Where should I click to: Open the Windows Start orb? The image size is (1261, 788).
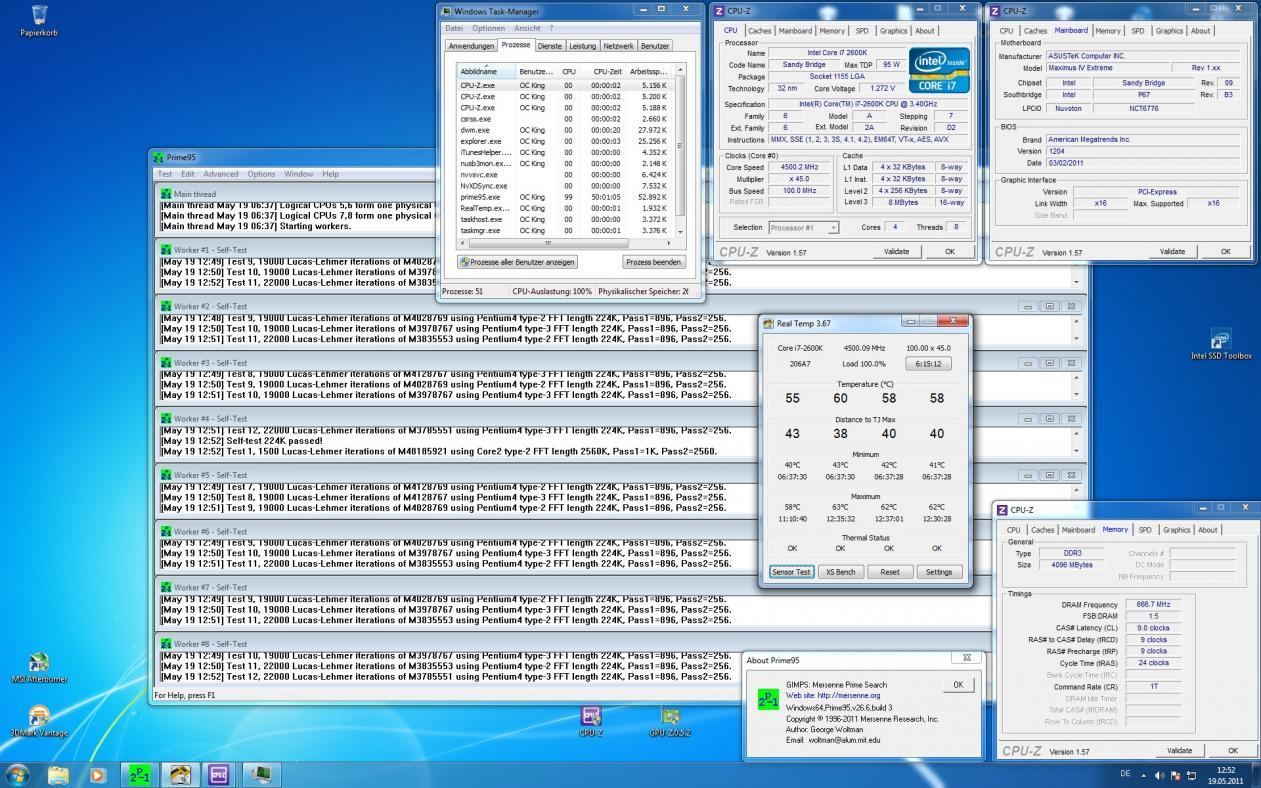[x=18, y=774]
